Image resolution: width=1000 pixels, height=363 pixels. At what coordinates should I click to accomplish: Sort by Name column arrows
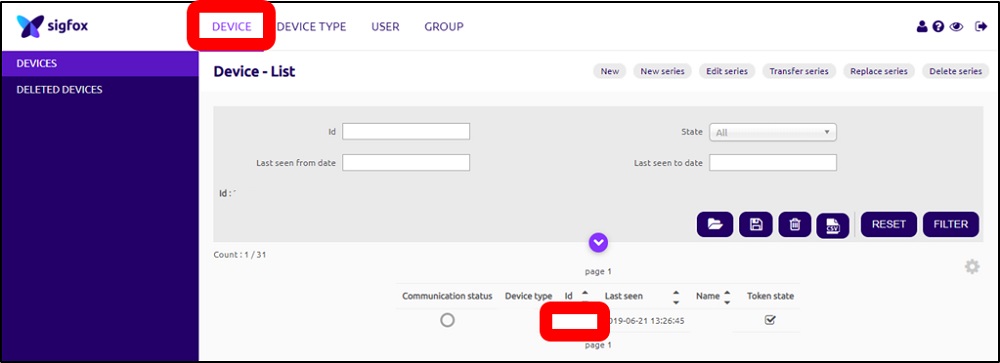point(727,297)
